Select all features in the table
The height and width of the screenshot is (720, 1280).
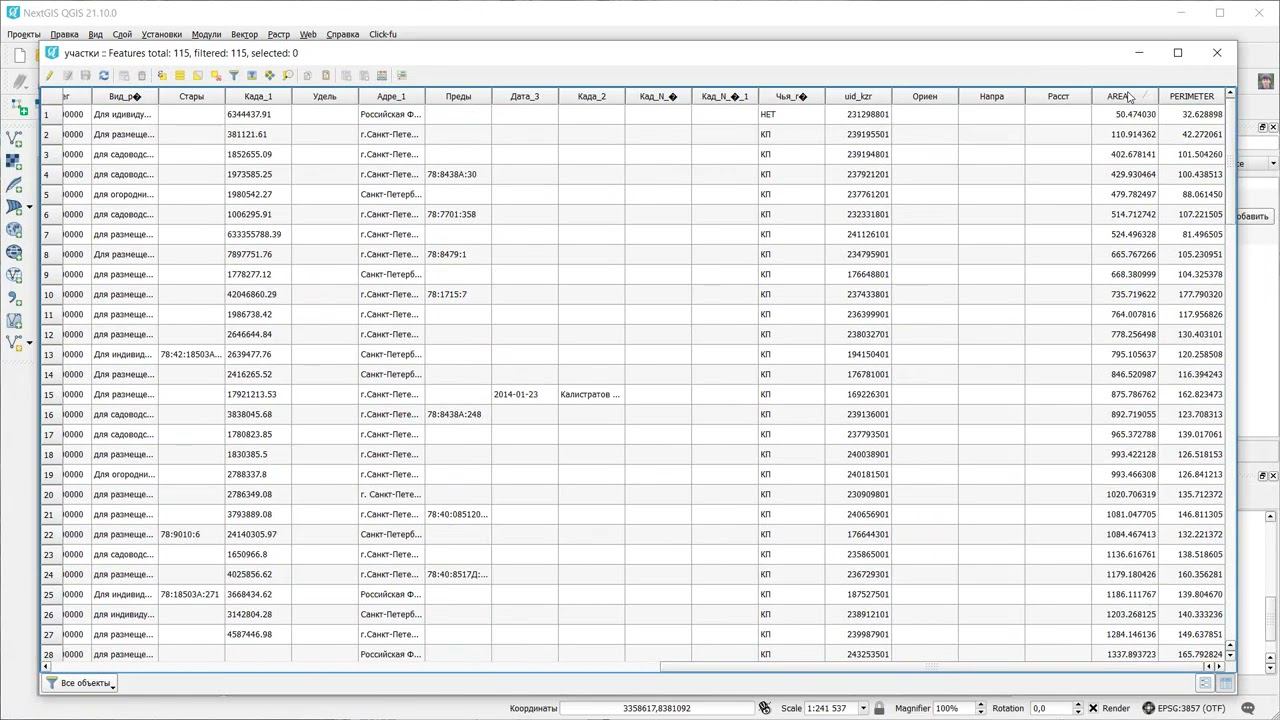pyautogui.click(x=180, y=75)
